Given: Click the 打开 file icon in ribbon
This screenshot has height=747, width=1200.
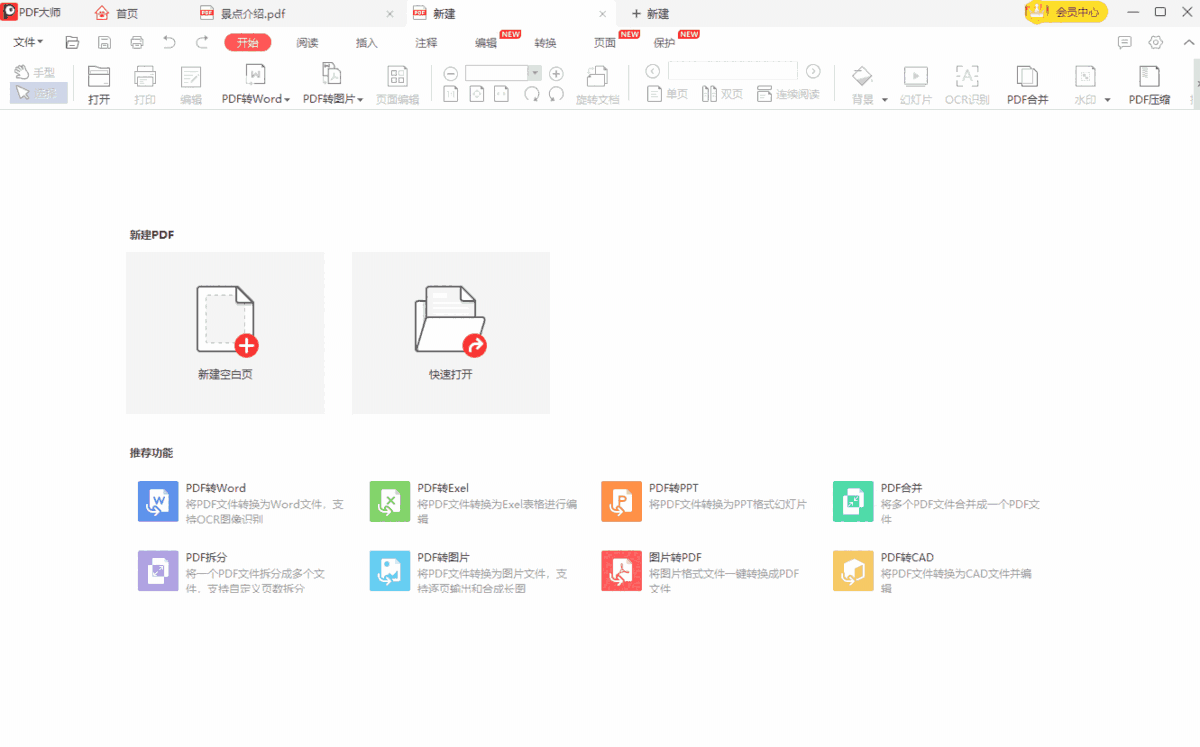Looking at the screenshot, I should point(99,85).
